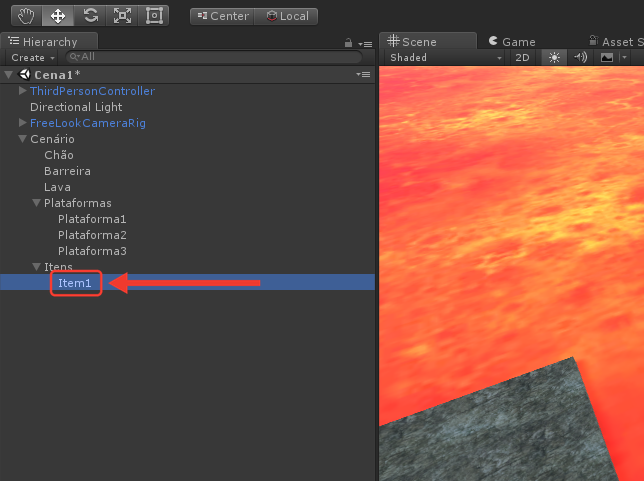This screenshot has height=481, width=644.
Task: Open scene effects dropdown arrow
Action: pos(624,58)
